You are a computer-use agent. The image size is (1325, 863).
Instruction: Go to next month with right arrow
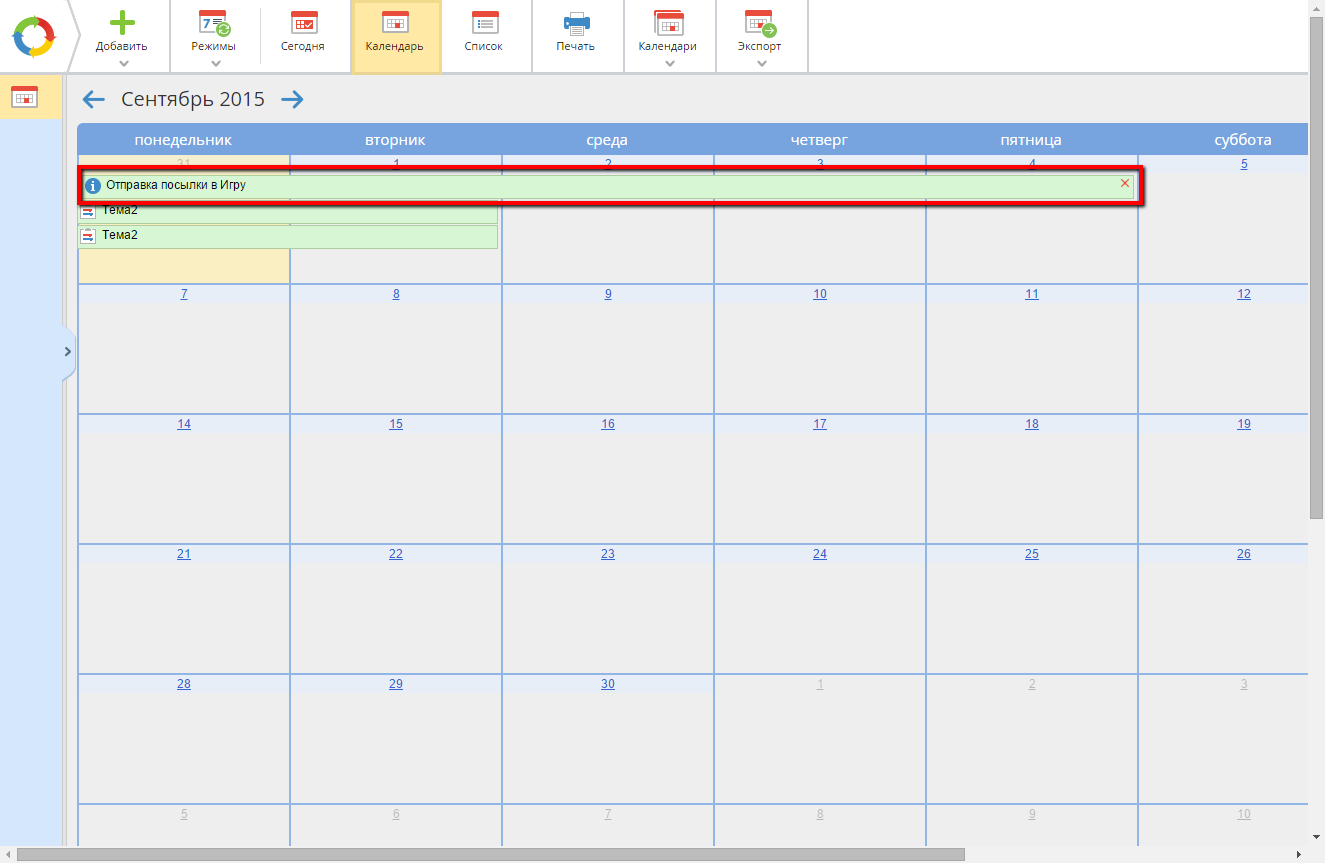[x=292, y=99]
